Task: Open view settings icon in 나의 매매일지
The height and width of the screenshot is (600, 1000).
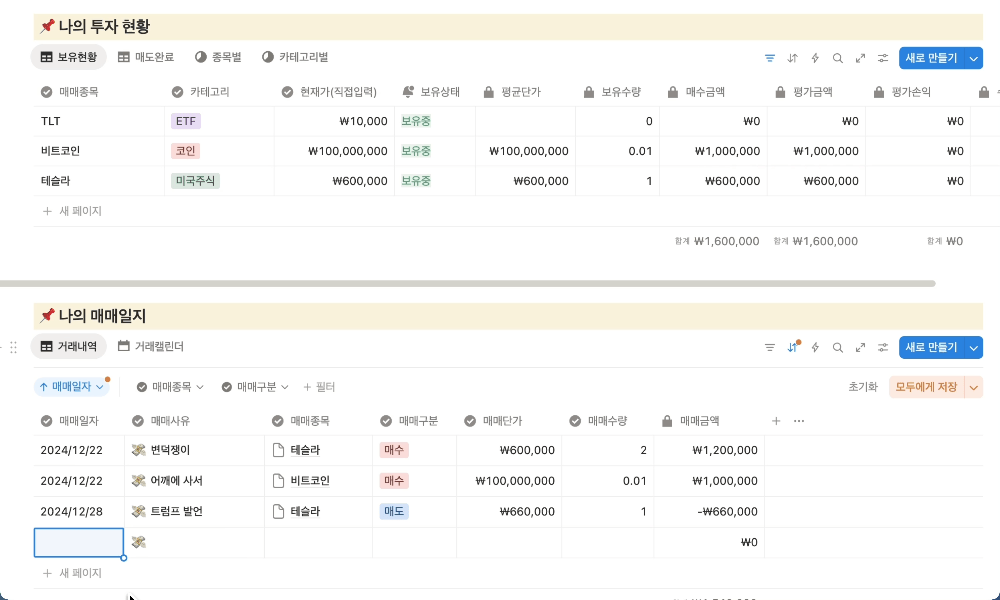Action: coord(883,347)
